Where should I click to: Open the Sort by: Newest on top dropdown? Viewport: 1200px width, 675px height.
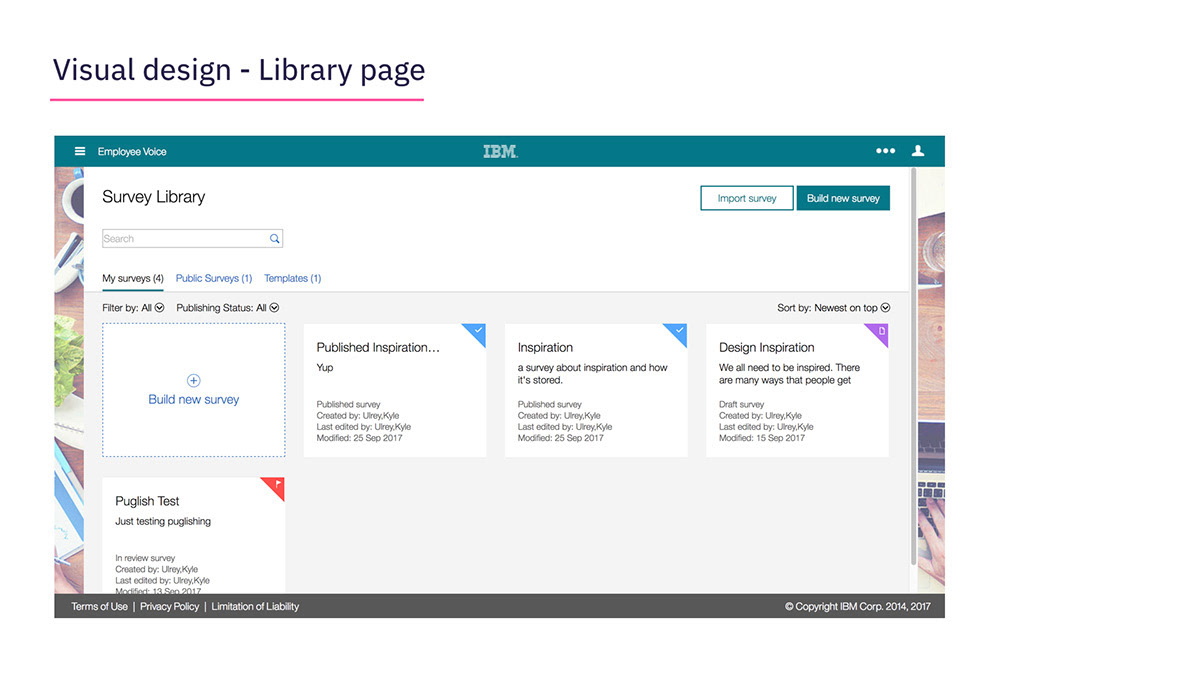[x=834, y=308]
